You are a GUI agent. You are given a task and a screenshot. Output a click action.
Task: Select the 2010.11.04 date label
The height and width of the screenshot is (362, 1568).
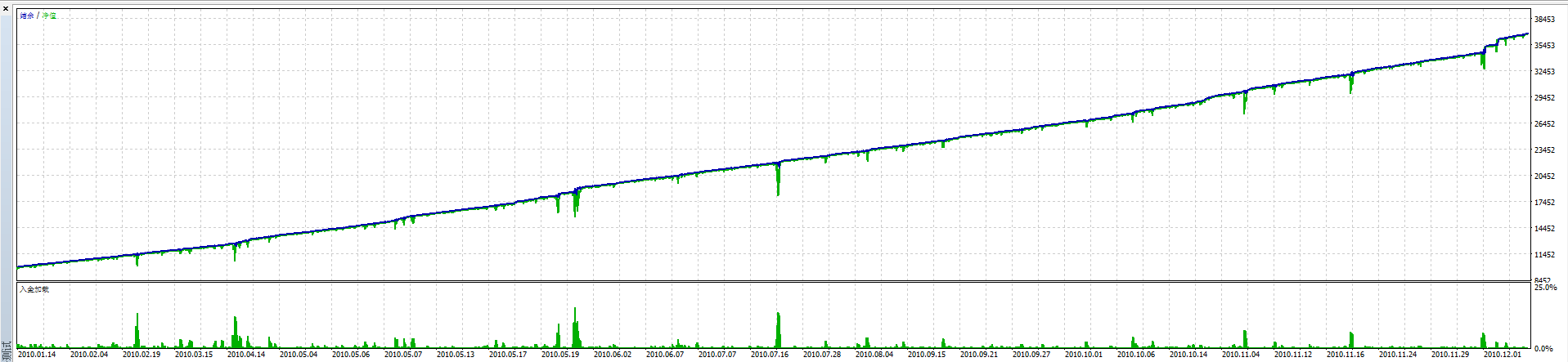(1241, 355)
